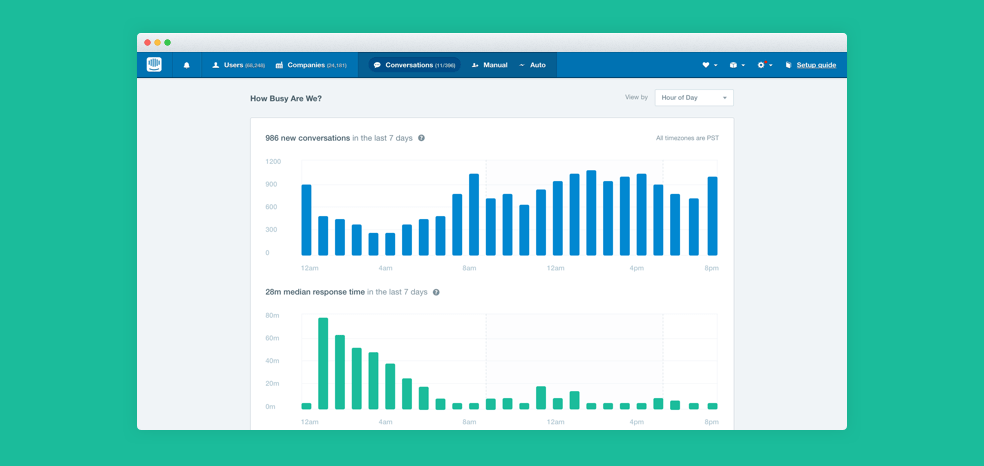The width and height of the screenshot is (984, 466).
Task: Switch to the Companies tab
Action: pyautogui.click(x=311, y=65)
